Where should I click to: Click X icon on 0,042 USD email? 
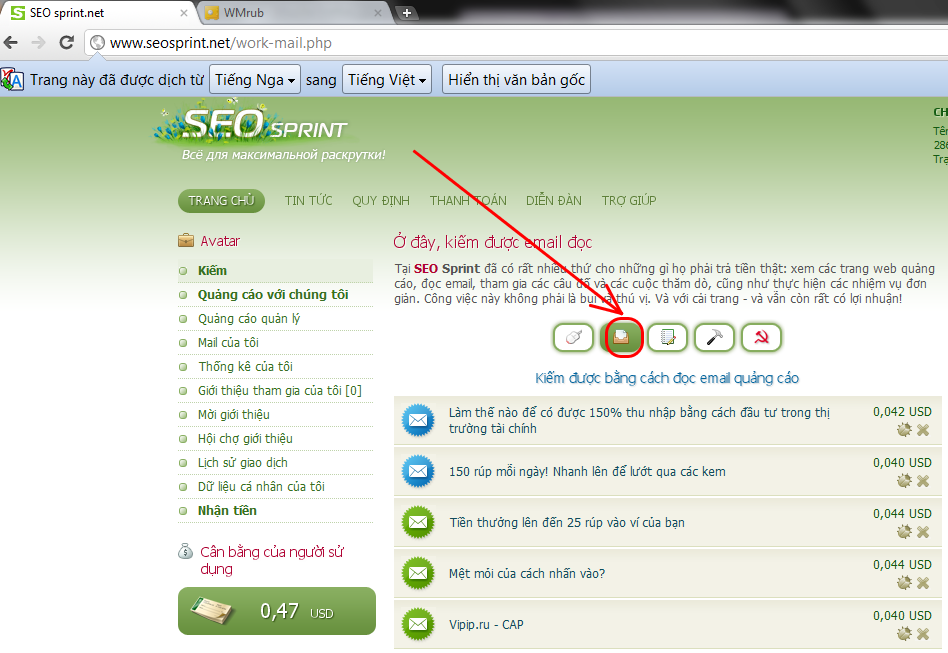[x=923, y=430]
